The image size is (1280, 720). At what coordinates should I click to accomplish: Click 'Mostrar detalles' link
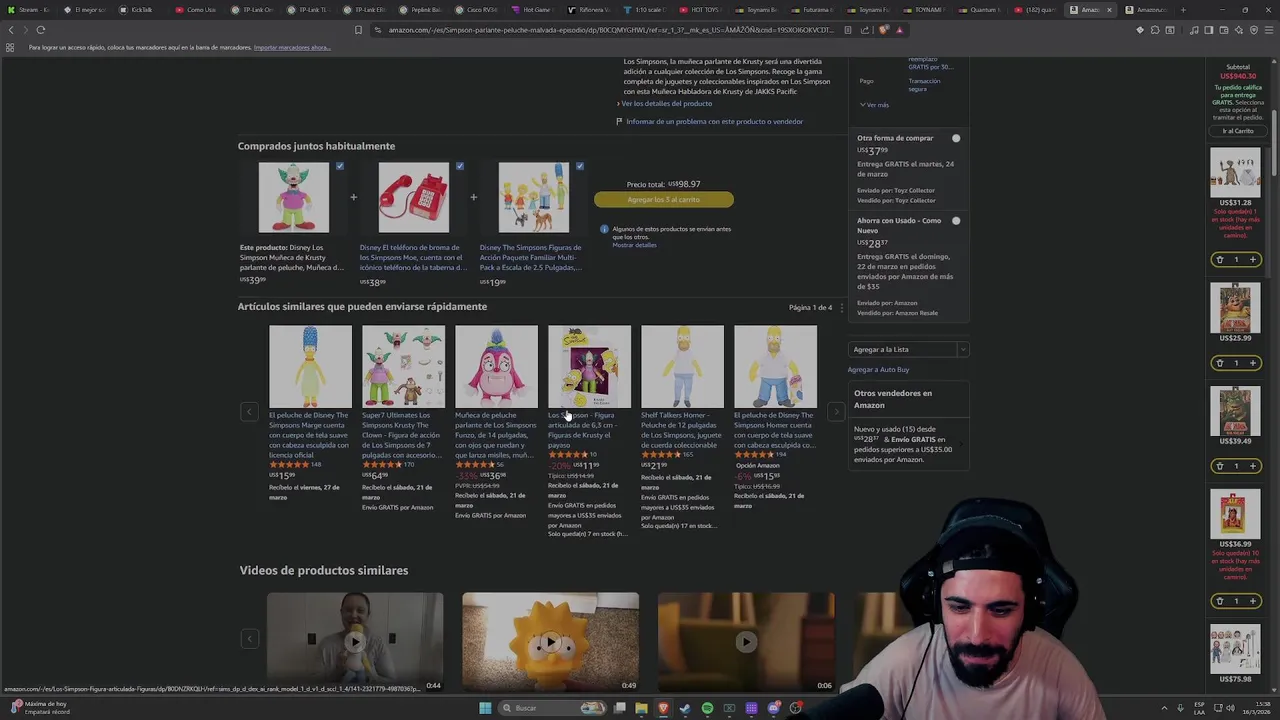pyautogui.click(x=634, y=245)
